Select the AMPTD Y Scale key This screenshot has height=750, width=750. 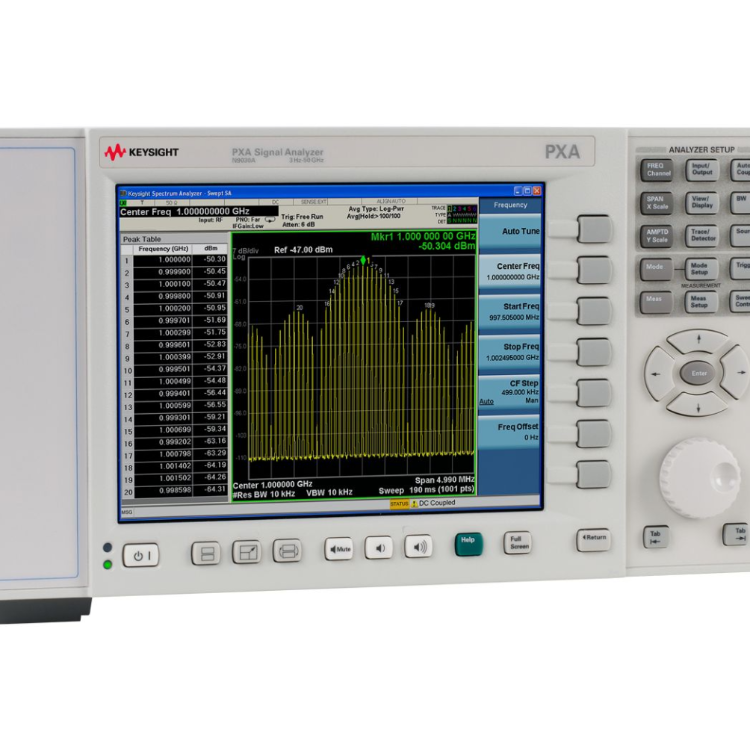(657, 236)
